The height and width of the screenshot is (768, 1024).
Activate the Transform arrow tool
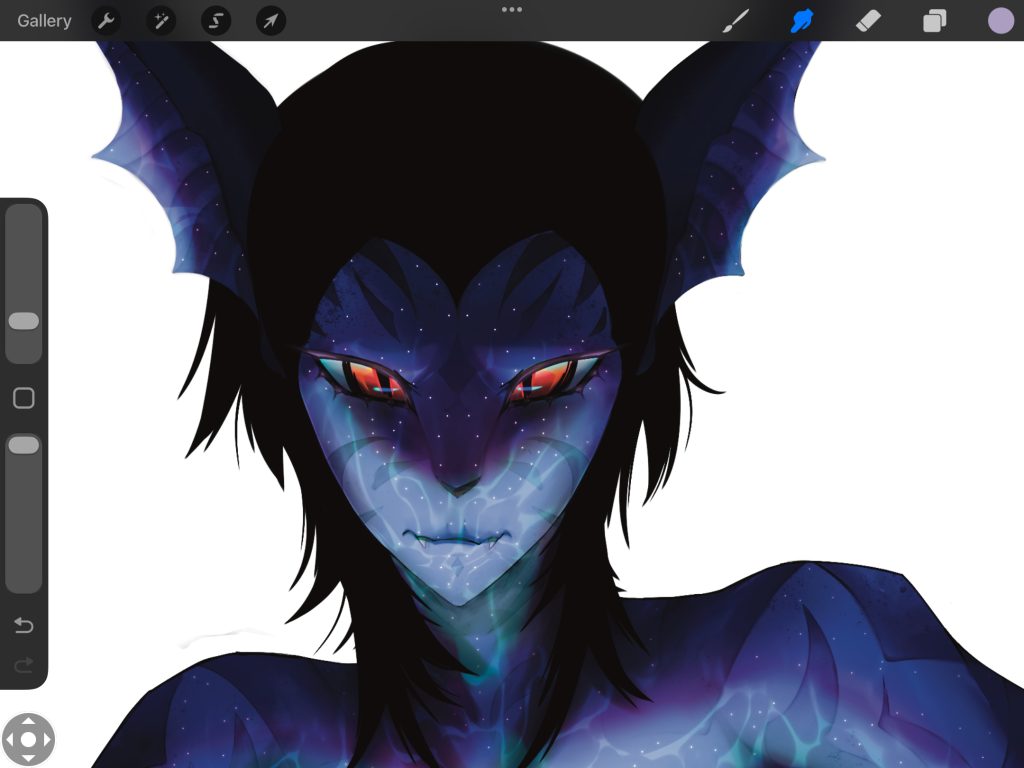pyautogui.click(x=271, y=21)
